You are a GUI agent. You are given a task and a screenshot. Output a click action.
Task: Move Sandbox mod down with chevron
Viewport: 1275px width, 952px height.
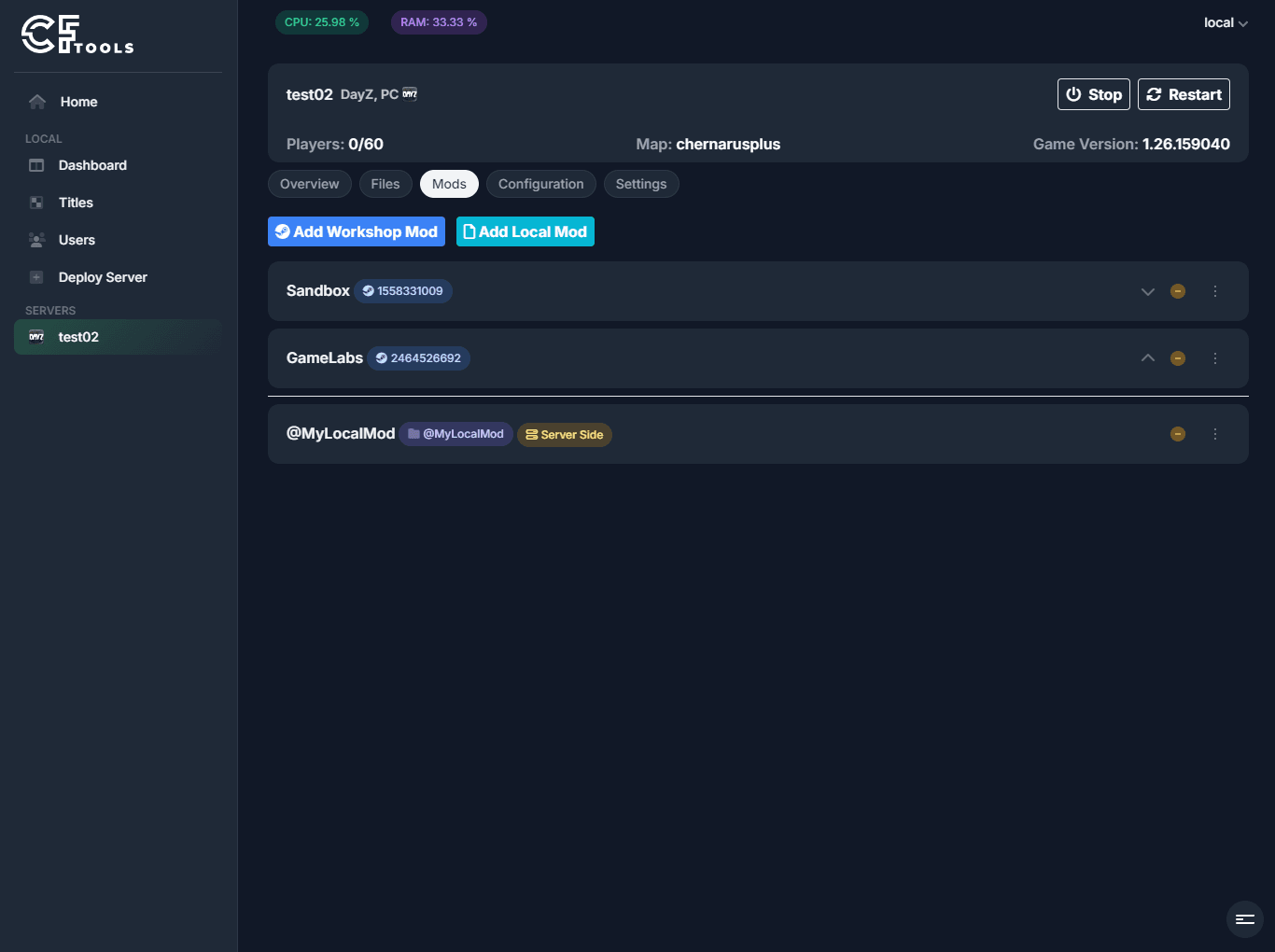pos(1148,291)
